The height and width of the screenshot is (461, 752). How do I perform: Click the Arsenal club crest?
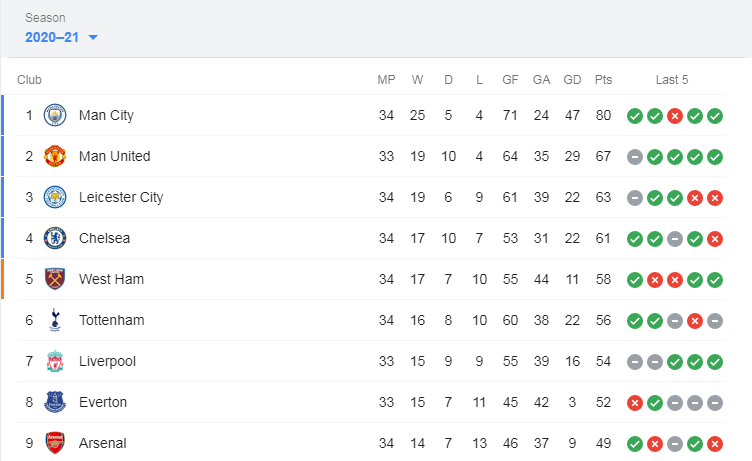[x=55, y=443]
